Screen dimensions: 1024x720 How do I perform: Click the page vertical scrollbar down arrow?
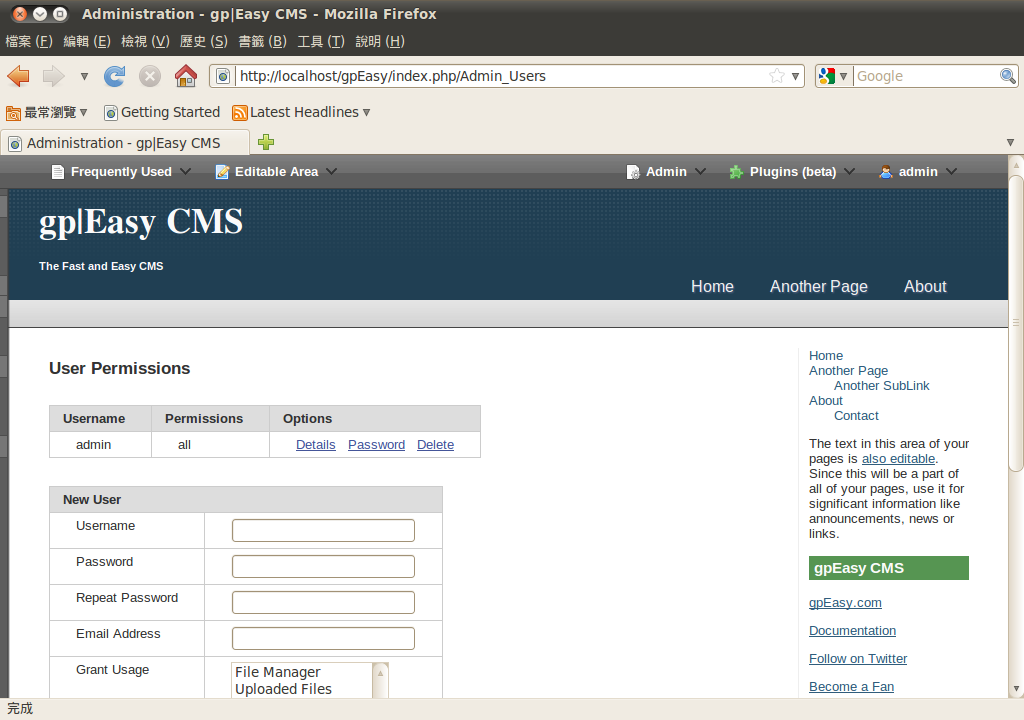point(1016,689)
